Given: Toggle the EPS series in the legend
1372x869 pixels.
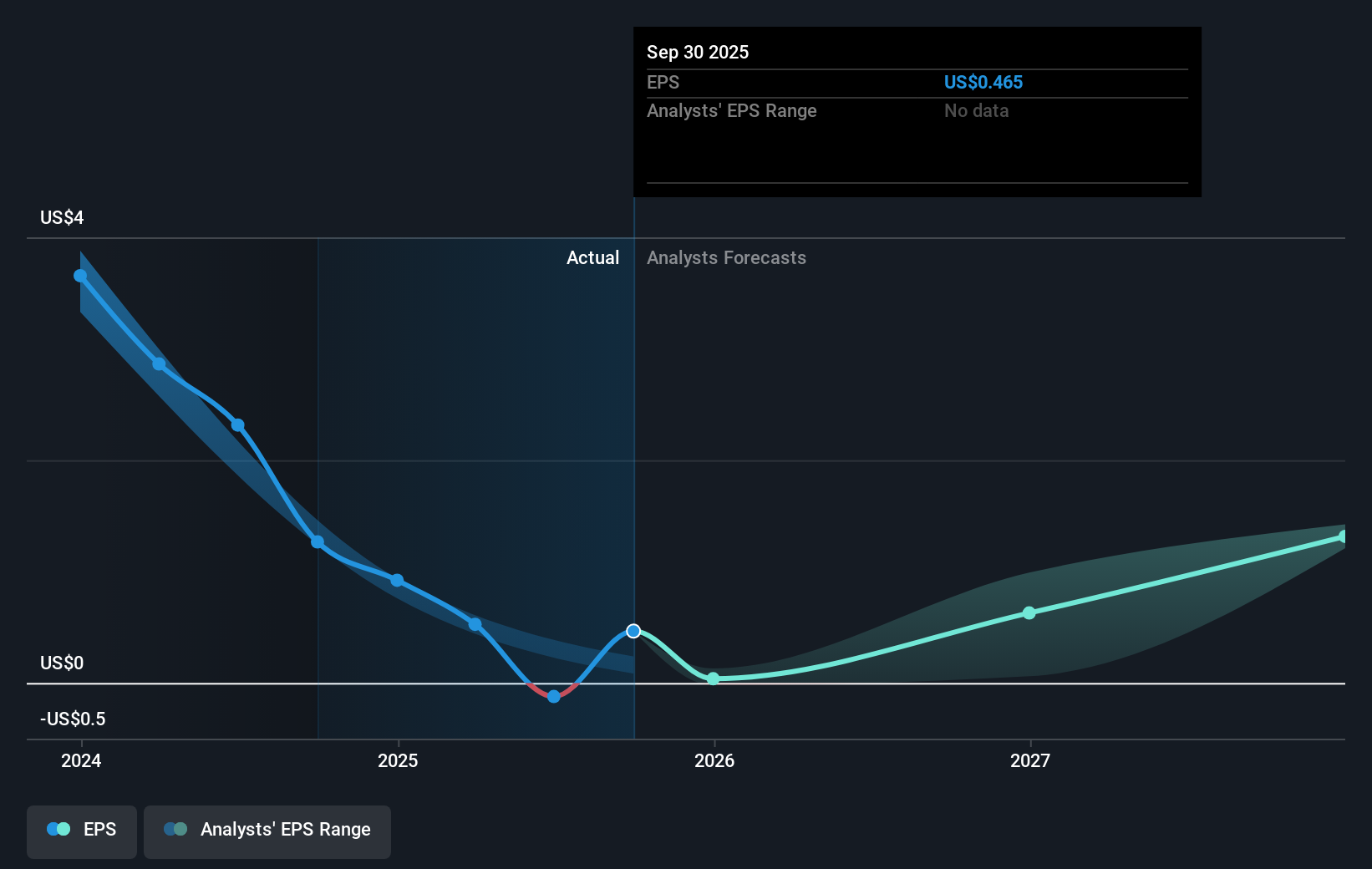Looking at the screenshot, I should pyautogui.click(x=81, y=830).
